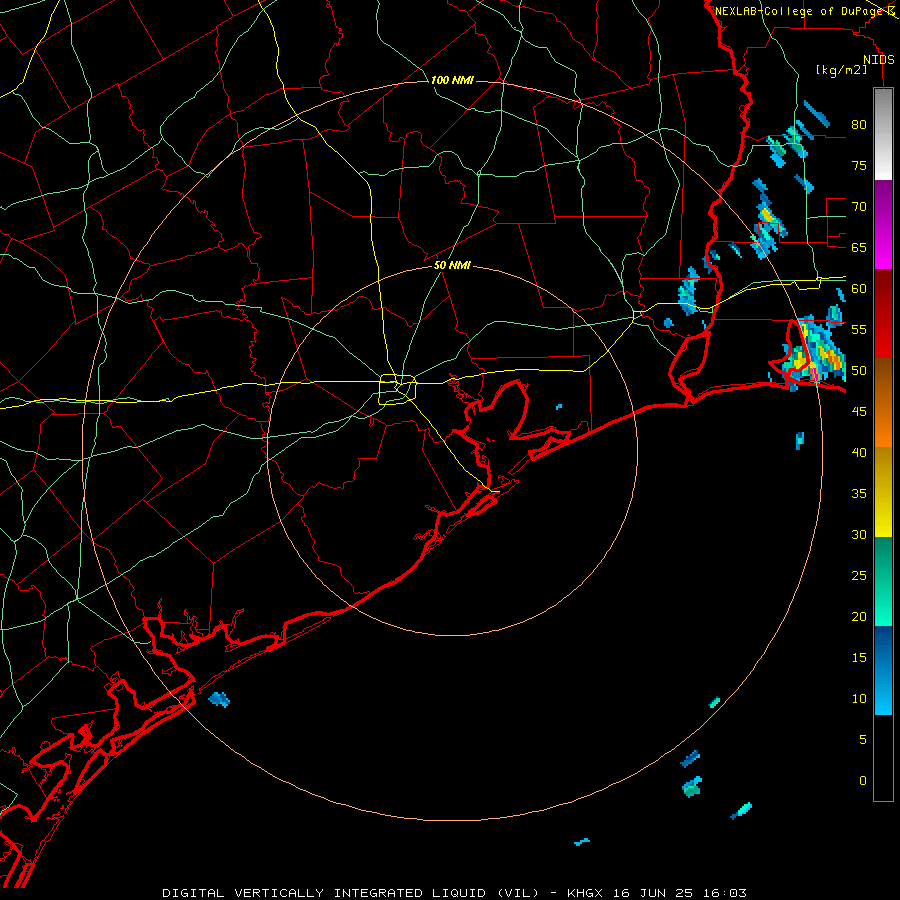Pick the white-gray segment of the color bar
Screen dimensions: 900x900
pyautogui.click(x=883, y=134)
